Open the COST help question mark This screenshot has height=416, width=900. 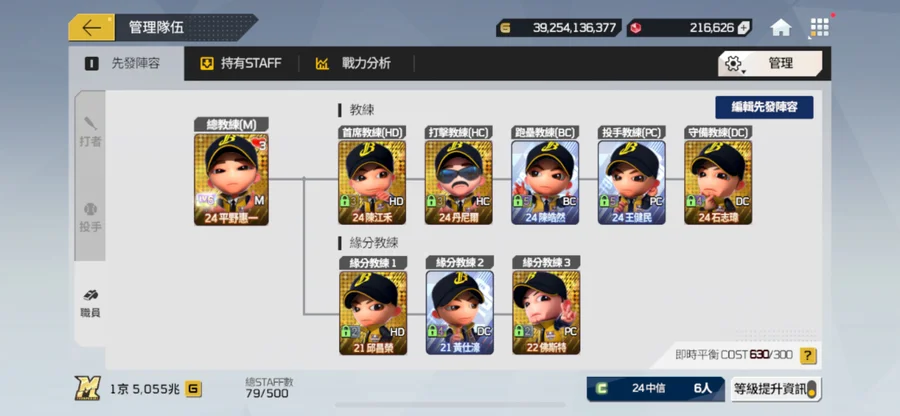[x=808, y=355]
